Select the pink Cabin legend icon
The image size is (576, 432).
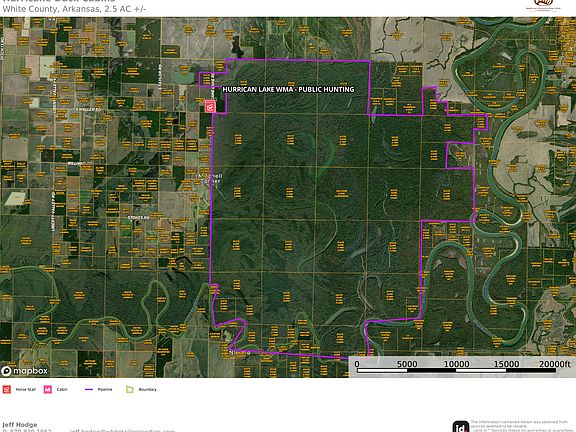point(48,389)
